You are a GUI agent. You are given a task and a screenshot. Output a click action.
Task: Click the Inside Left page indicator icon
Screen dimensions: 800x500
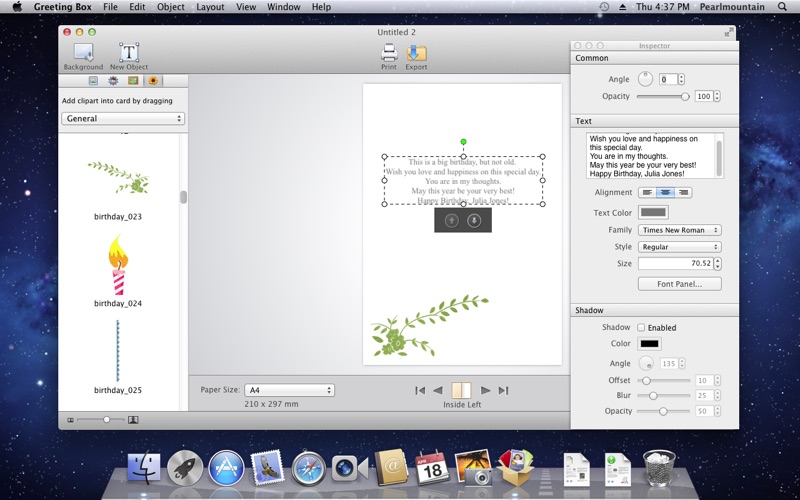pos(461,390)
